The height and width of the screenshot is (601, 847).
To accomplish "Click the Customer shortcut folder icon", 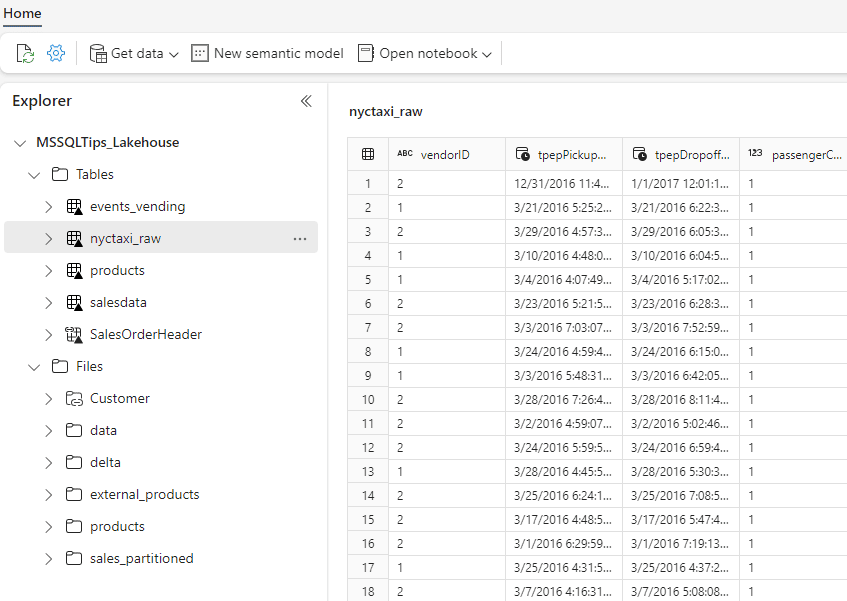I will pos(74,399).
